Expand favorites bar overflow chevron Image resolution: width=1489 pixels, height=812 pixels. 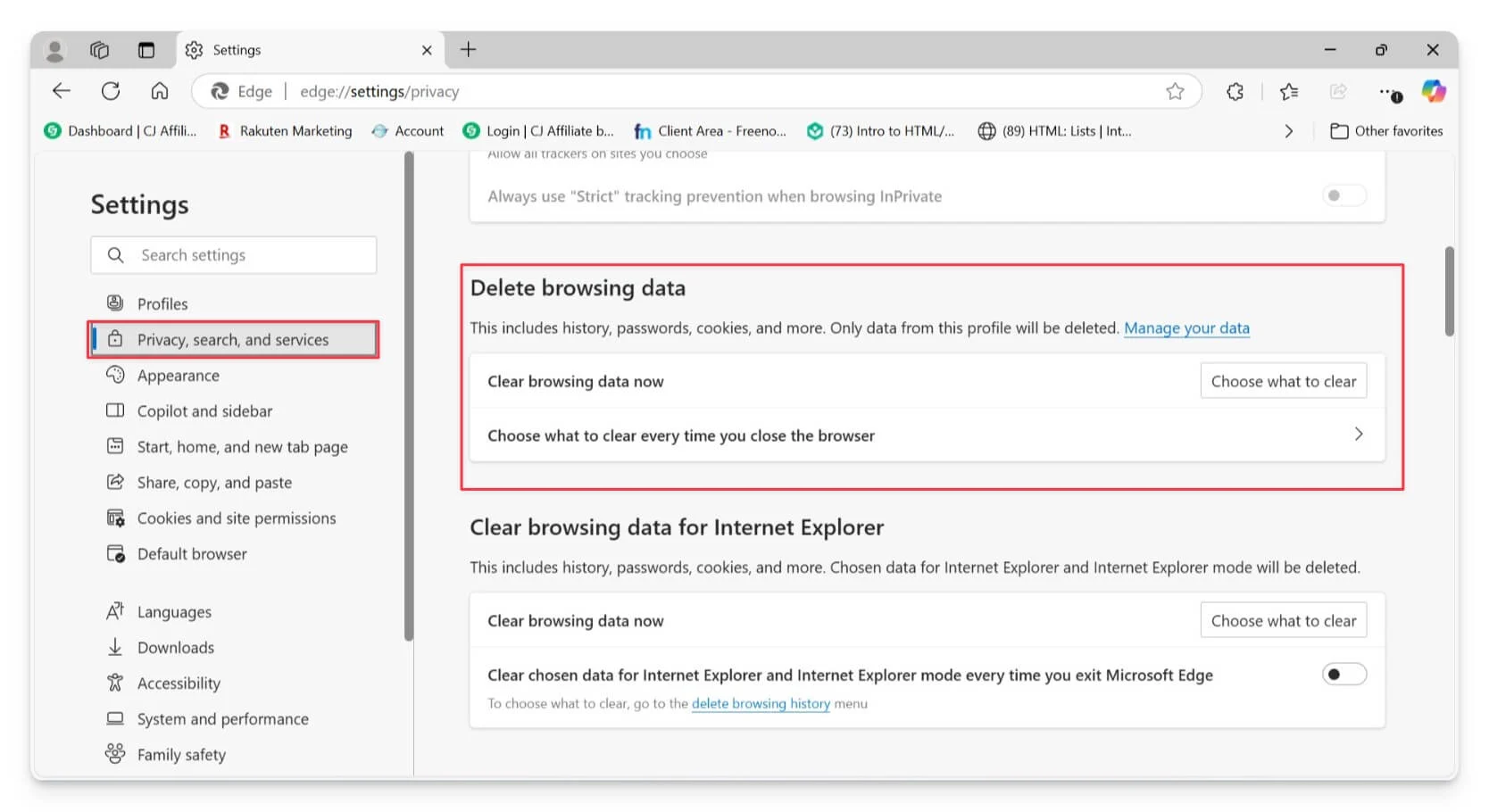[x=1288, y=131]
